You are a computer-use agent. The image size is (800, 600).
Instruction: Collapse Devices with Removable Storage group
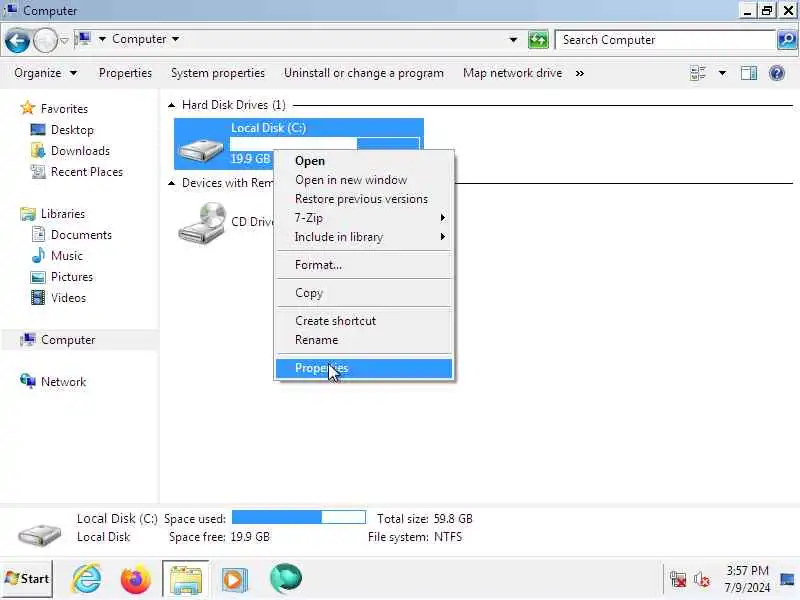172,183
